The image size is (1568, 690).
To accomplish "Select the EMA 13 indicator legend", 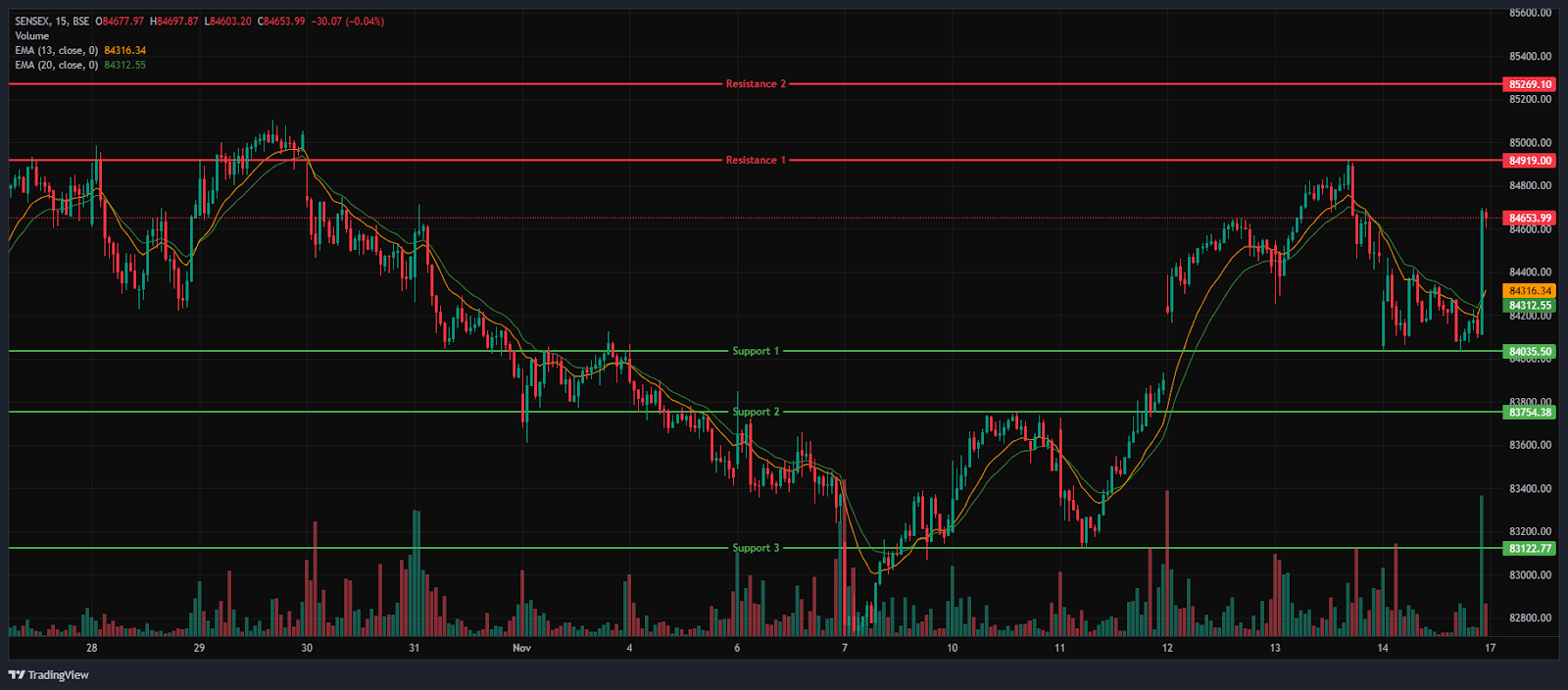I will coord(56,51).
